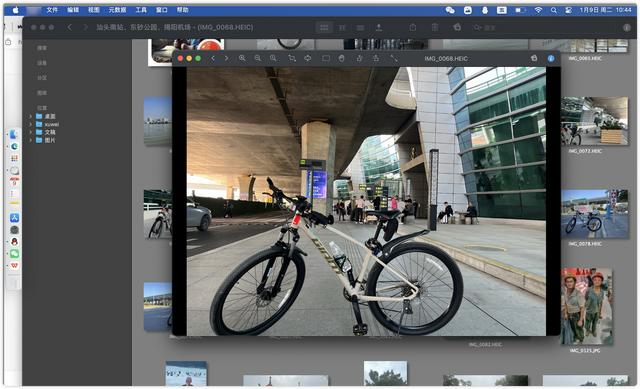This screenshot has height=389, width=640.
Task: Zoom out using the magnifier minus icon
Action: coord(258,58)
